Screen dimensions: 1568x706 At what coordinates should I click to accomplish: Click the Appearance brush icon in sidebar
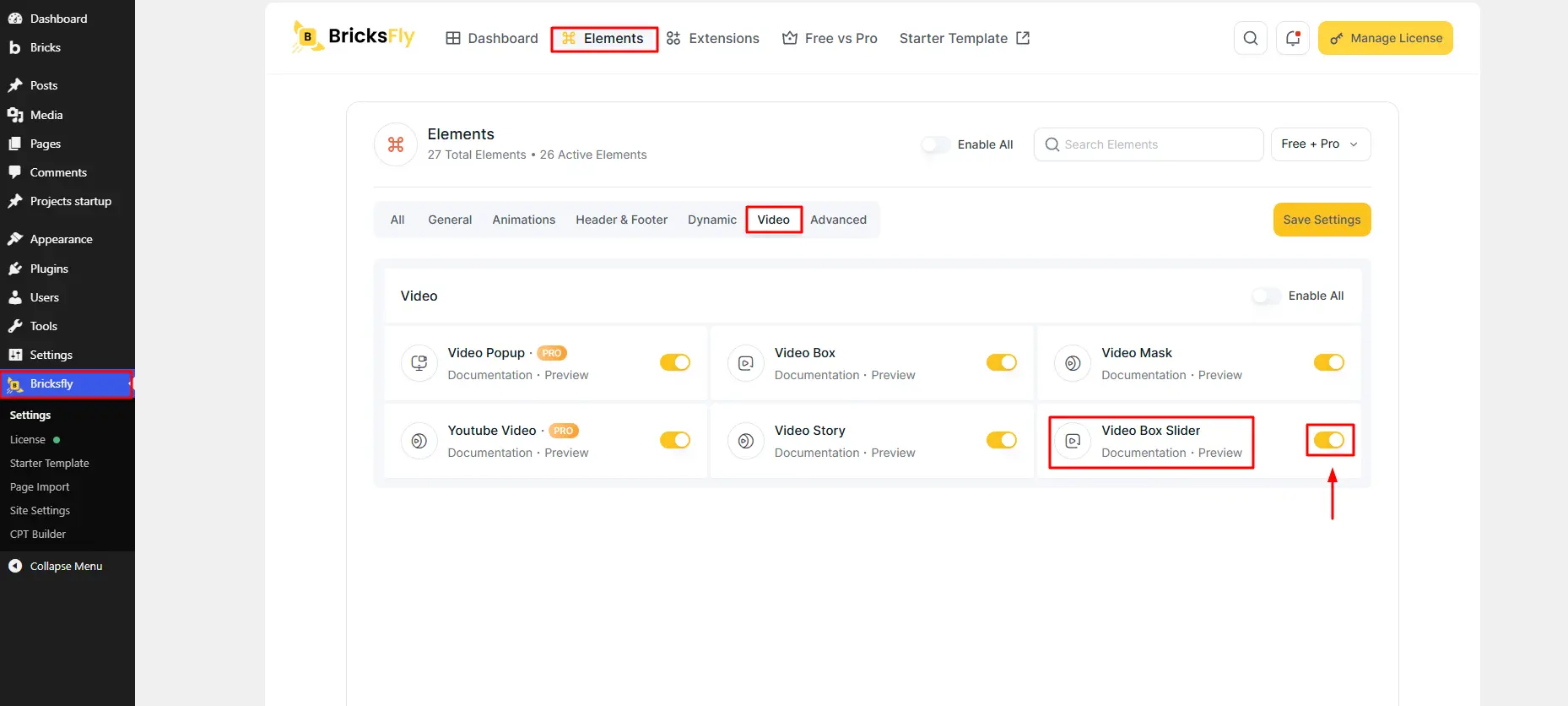pyautogui.click(x=15, y=239)
